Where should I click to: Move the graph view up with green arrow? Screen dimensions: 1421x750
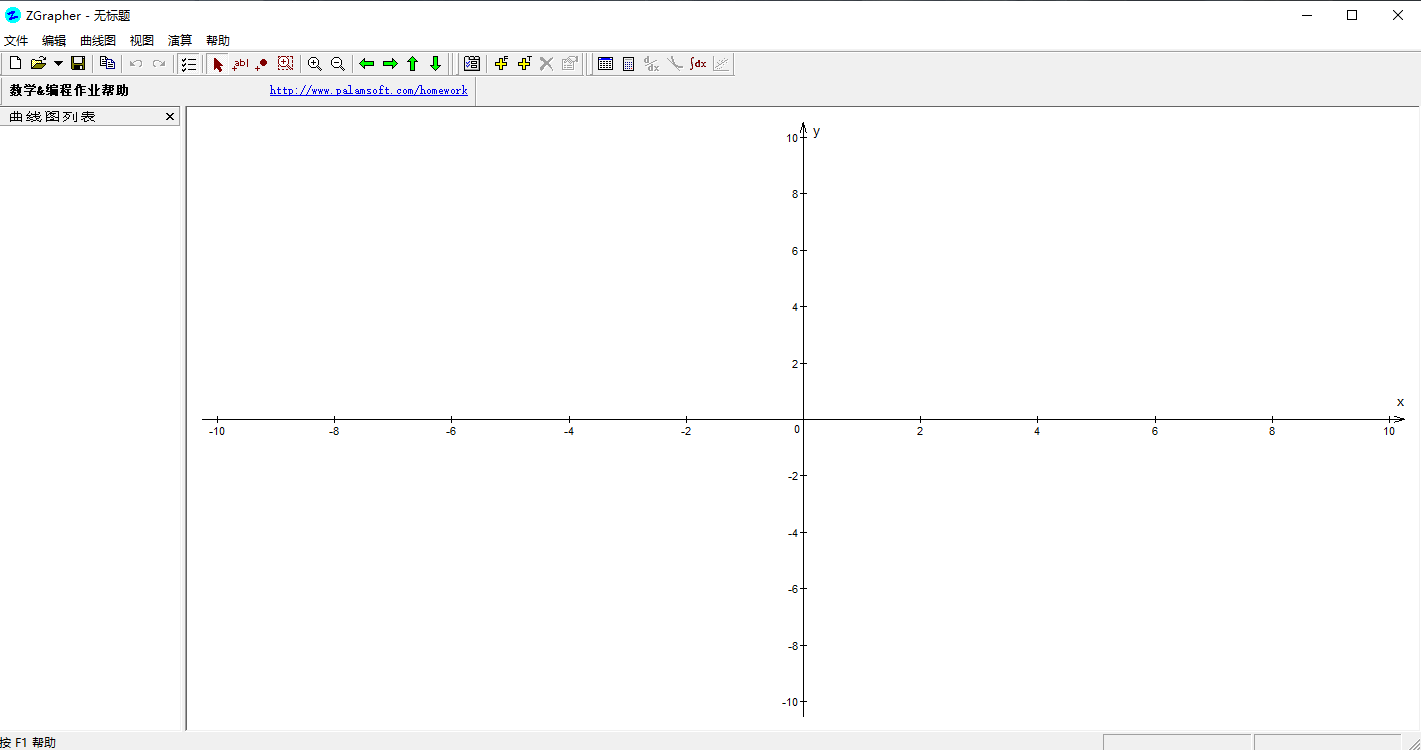(412, 64)
